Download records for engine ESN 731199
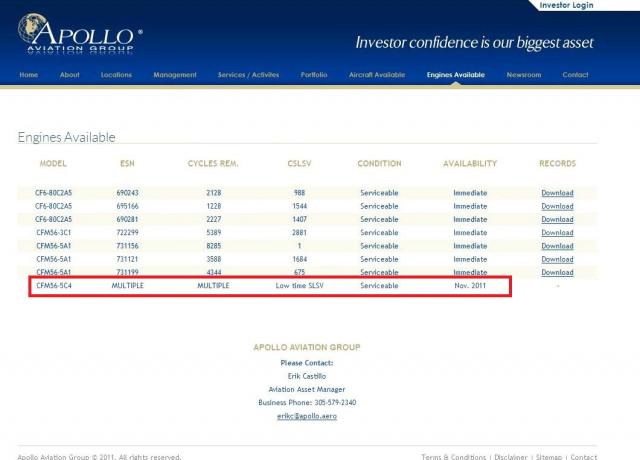This screenshot has height=460, width=640. tap(557, 272)
